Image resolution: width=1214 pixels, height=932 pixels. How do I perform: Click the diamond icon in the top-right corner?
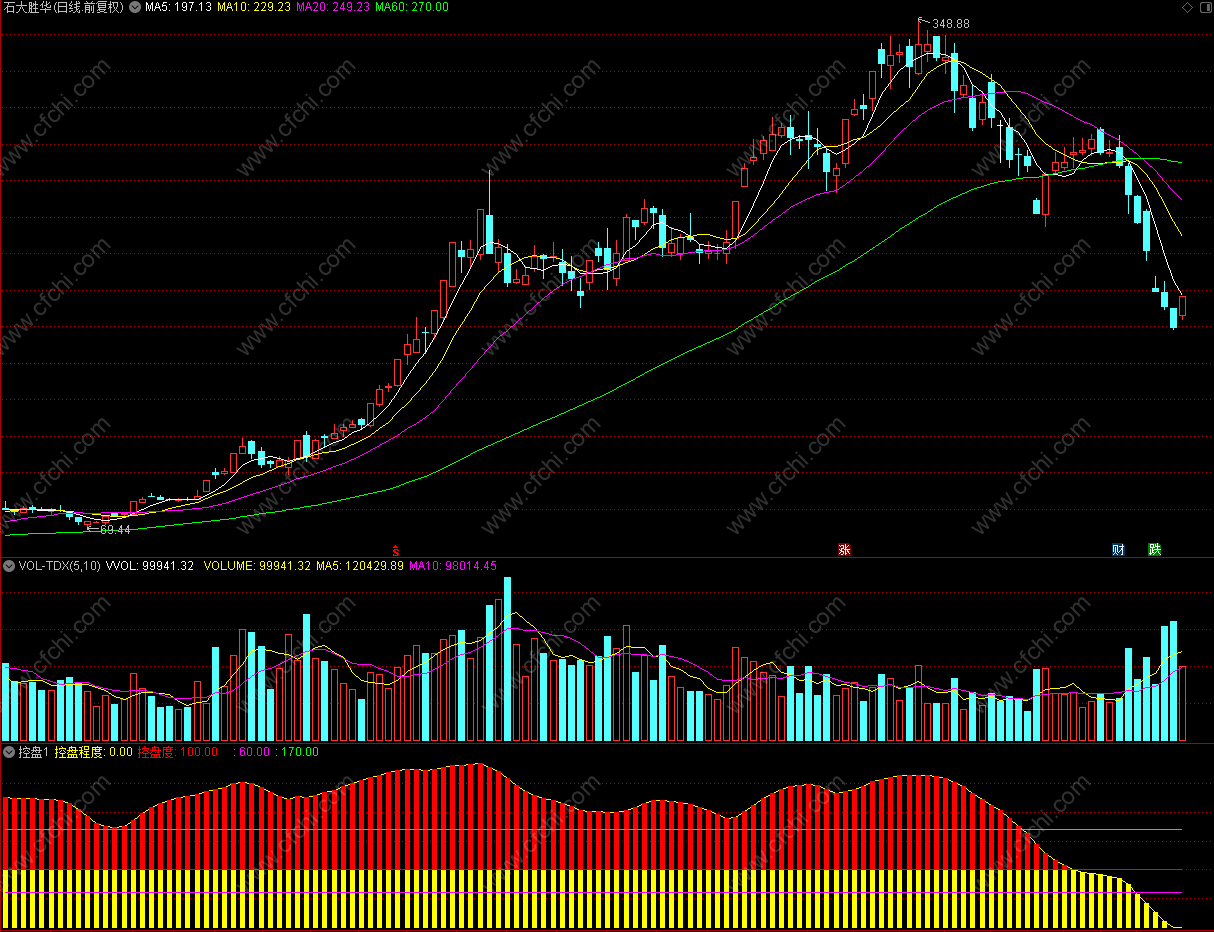[1187, 7]
